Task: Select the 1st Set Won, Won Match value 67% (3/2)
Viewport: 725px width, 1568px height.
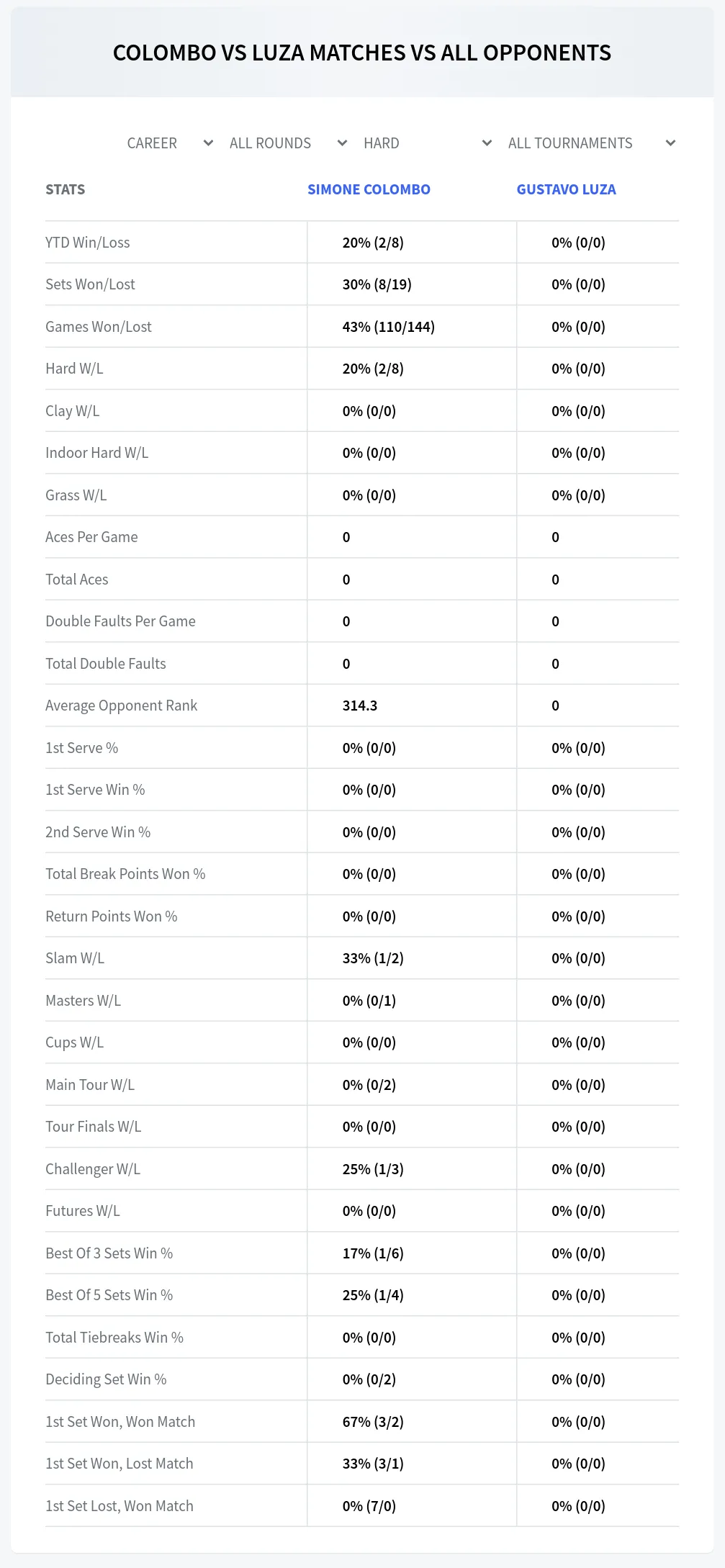Action: 373,1422
